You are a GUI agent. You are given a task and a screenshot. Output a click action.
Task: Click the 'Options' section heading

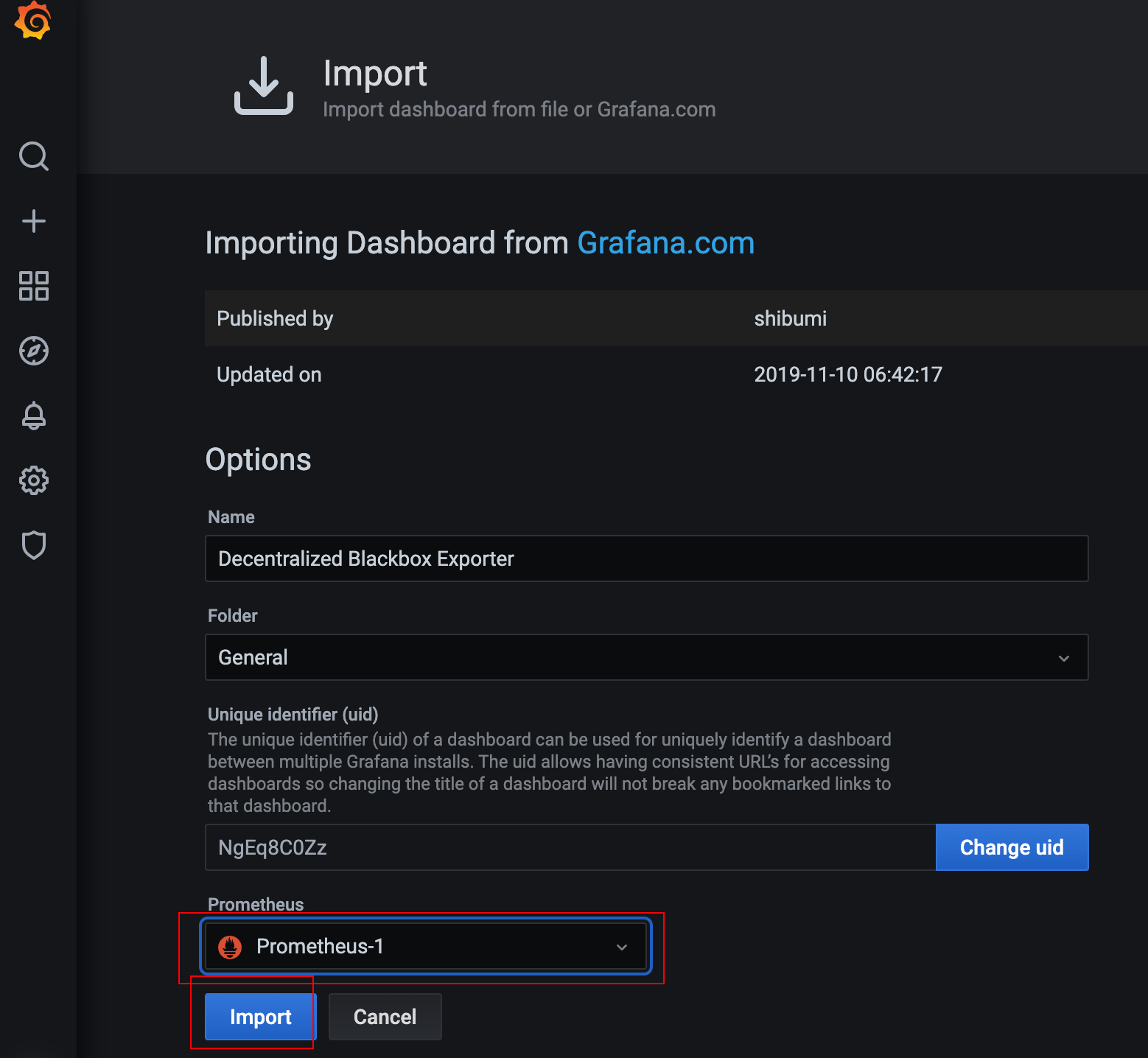pos(258,460)
